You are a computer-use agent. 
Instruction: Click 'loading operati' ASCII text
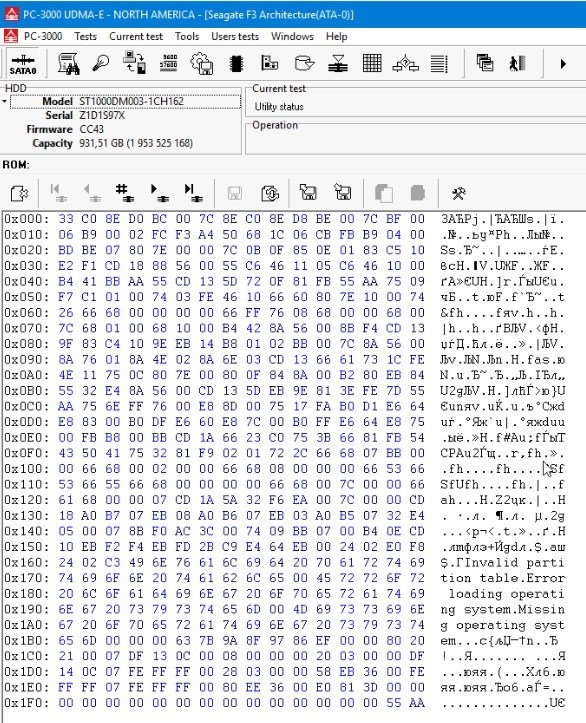507,594
